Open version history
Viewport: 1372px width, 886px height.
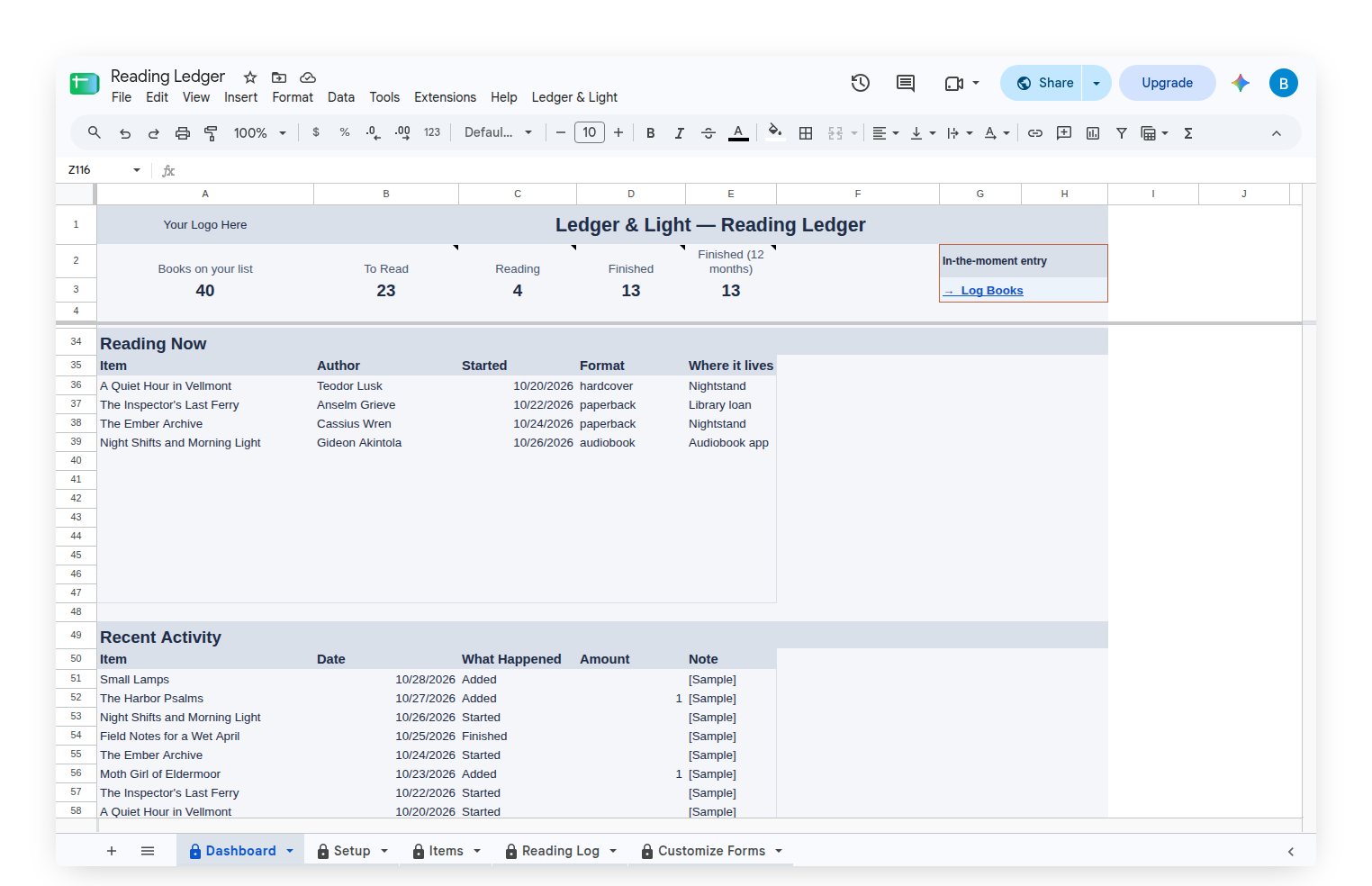pyautogui.click(x=861, y=83)
